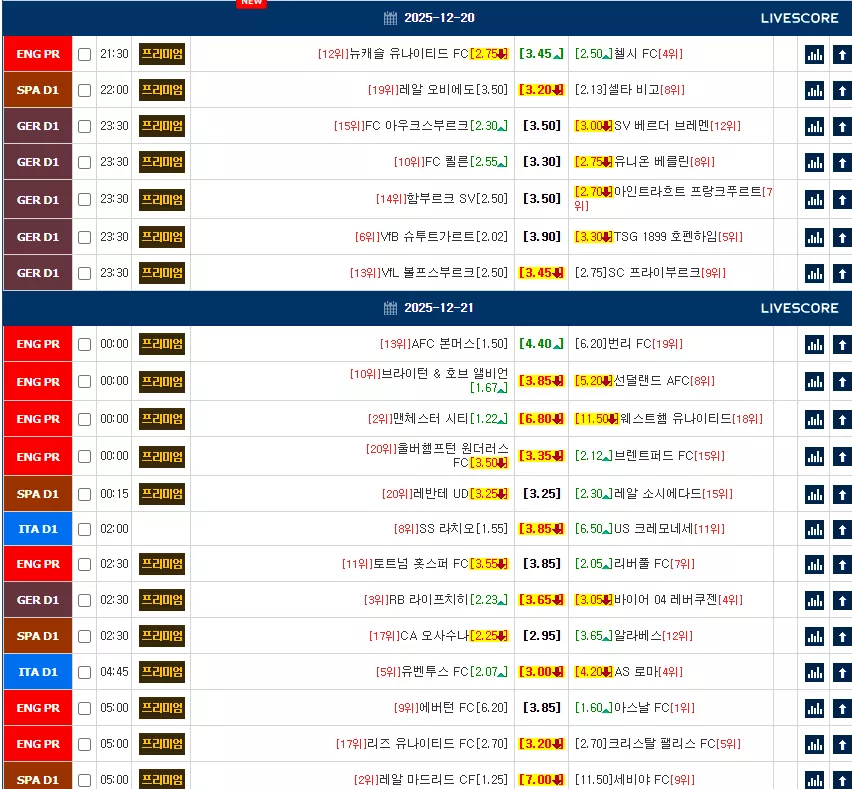
Task: Select draw odds 3.90 for 슈투트가르트 vs 호펜하임
Action: (x=541, y=237)
